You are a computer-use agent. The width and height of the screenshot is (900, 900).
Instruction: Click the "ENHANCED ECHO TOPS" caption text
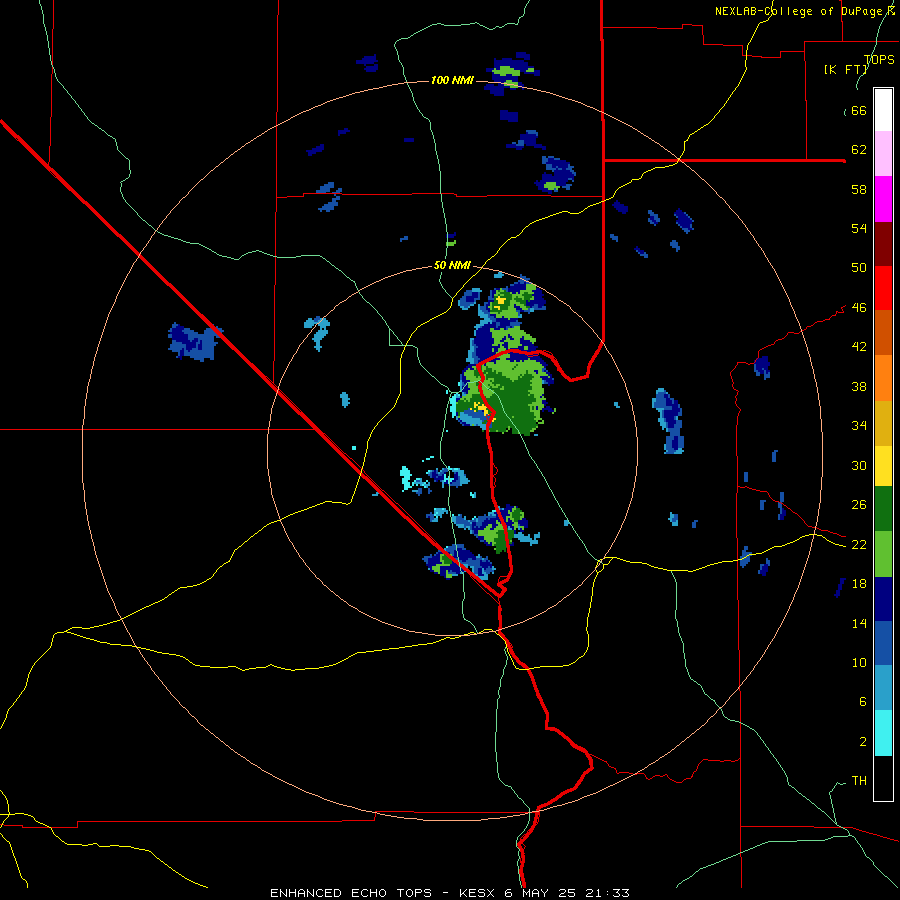(x=351, y=893)
